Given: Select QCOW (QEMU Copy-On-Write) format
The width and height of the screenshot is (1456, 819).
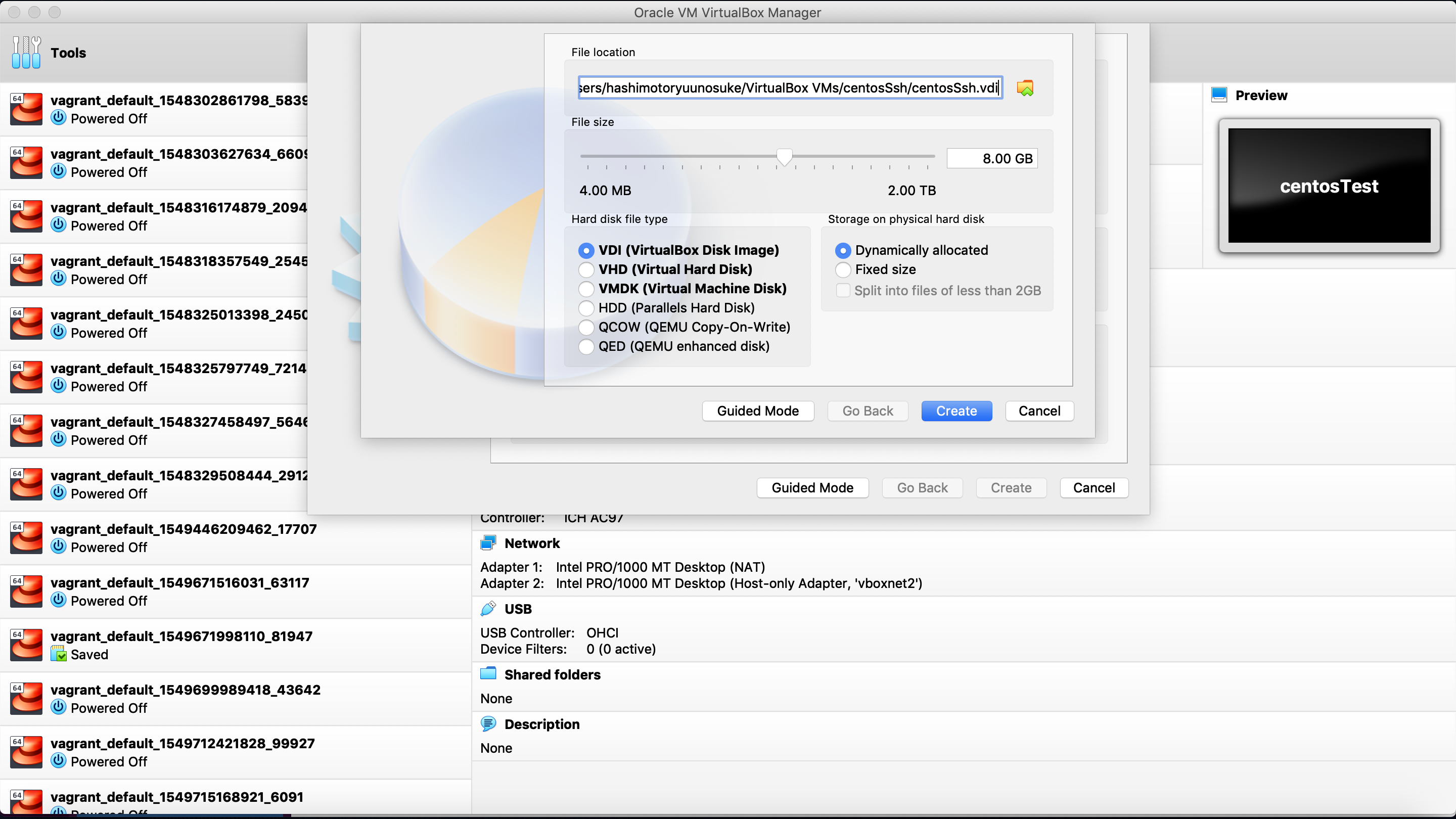Looking at the screenshot, I should 586,327.
